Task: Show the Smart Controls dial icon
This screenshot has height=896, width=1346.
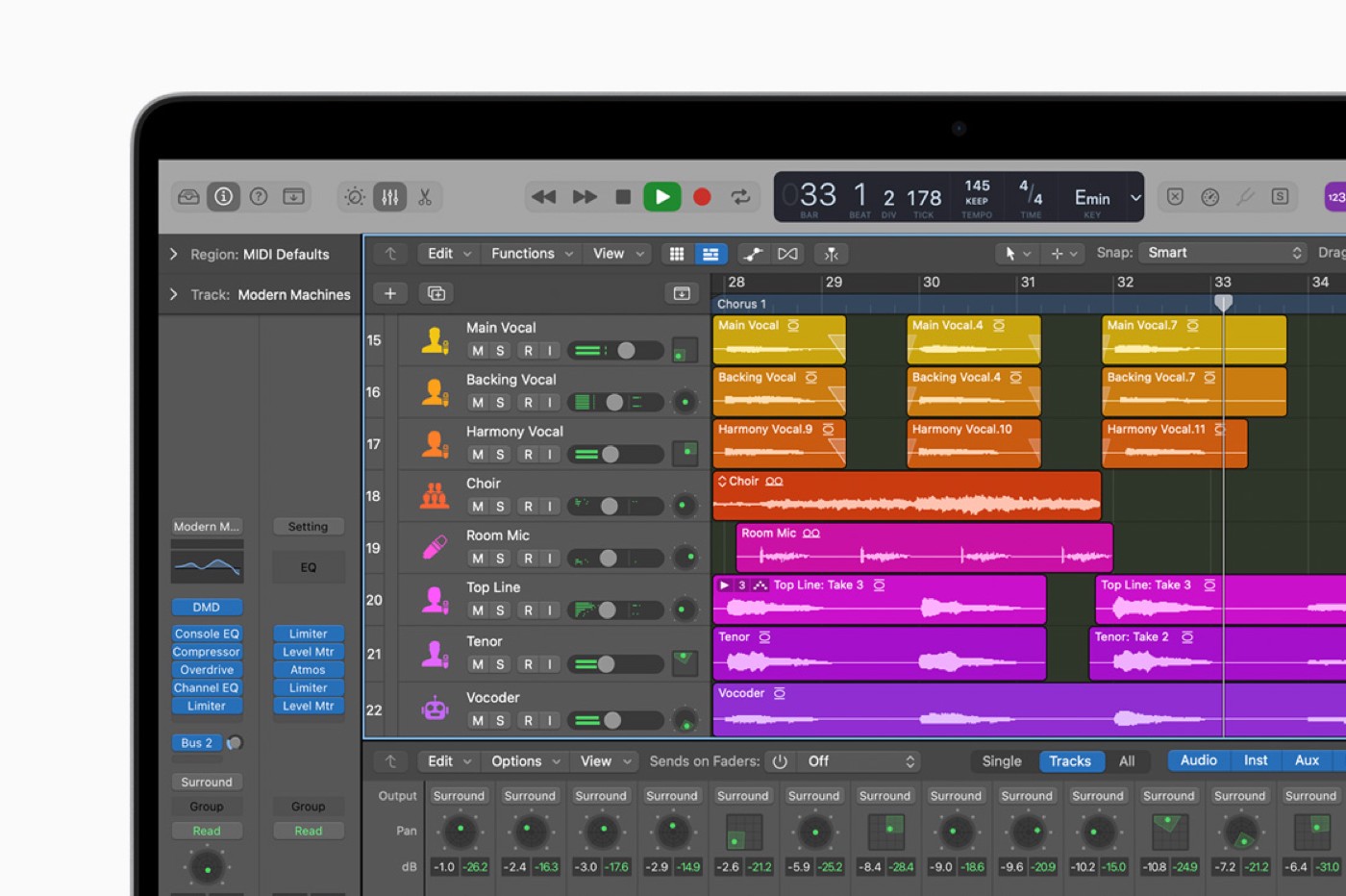Action: (x=355, y=197)
